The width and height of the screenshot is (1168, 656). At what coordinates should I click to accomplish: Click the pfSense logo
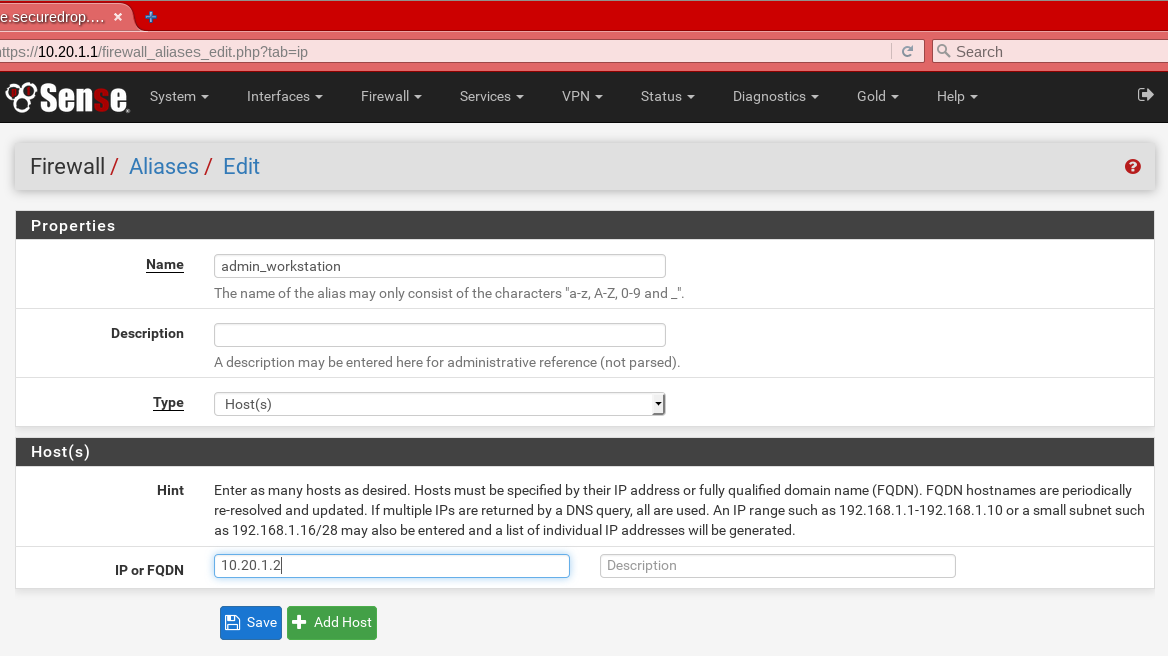(67, 97)
